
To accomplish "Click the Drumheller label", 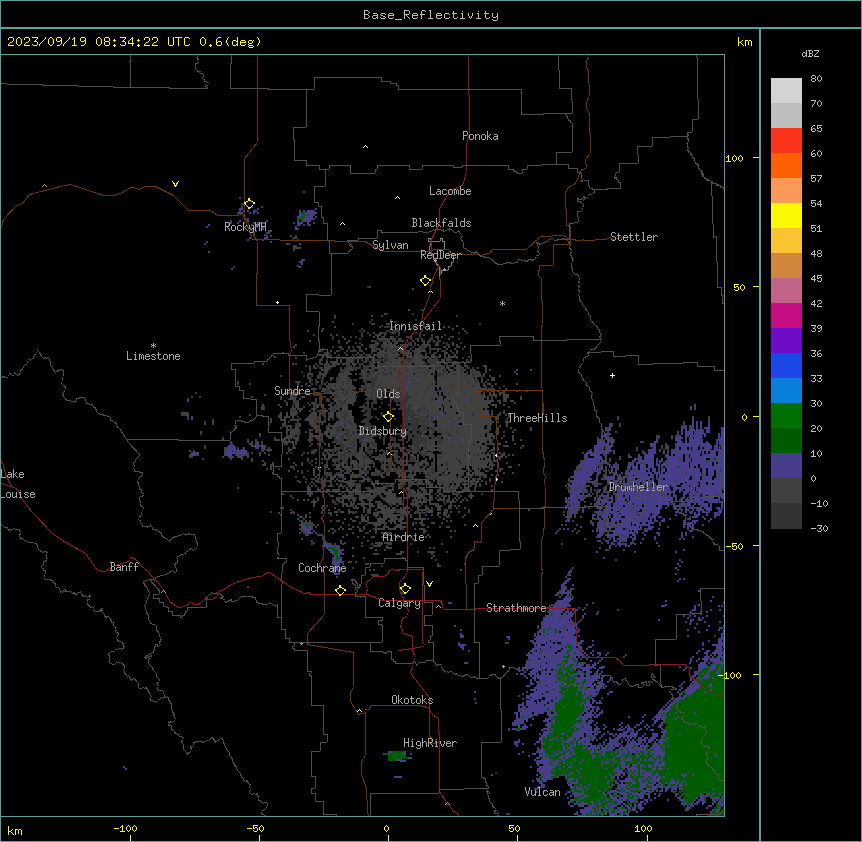I will point(638,487).
